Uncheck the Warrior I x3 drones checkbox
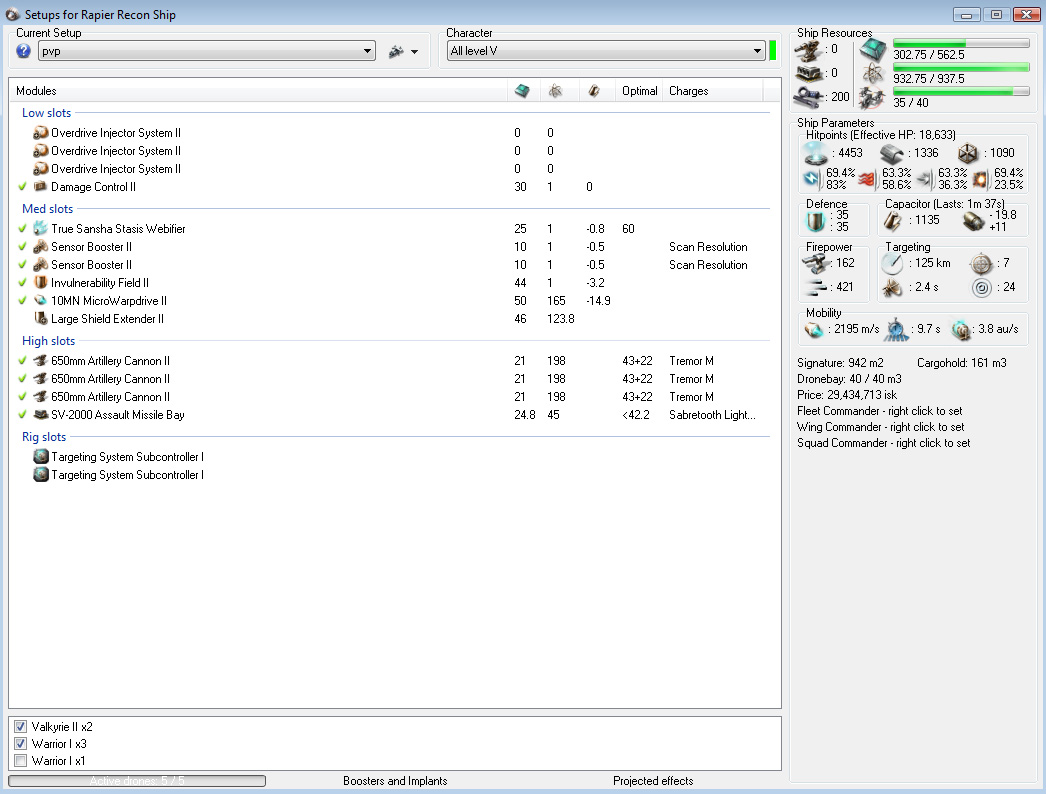This screenshot has width=1046, height=794. [21, 744]
